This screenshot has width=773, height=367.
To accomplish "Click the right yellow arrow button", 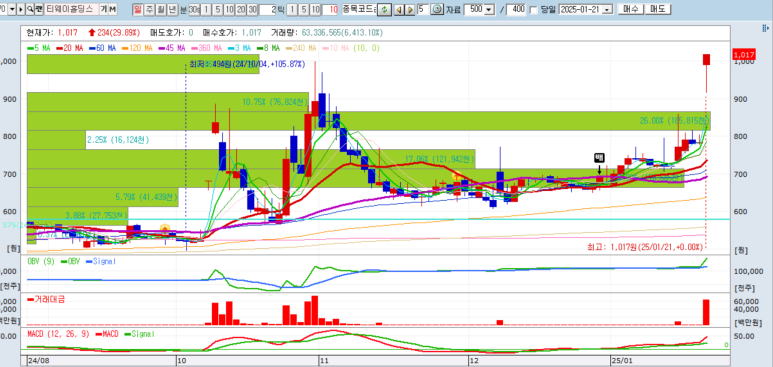I will tap(409, 9).
